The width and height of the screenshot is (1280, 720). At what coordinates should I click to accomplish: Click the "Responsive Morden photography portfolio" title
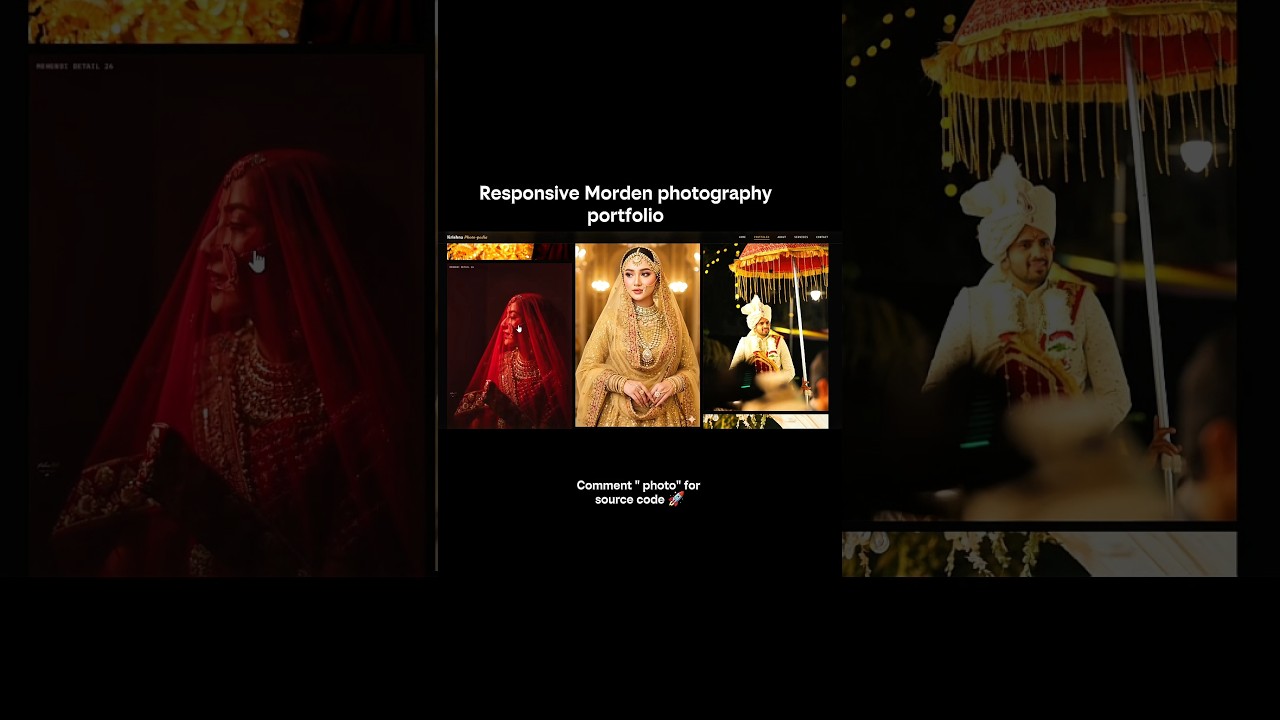pyautogui.click(x=625, y=204)
